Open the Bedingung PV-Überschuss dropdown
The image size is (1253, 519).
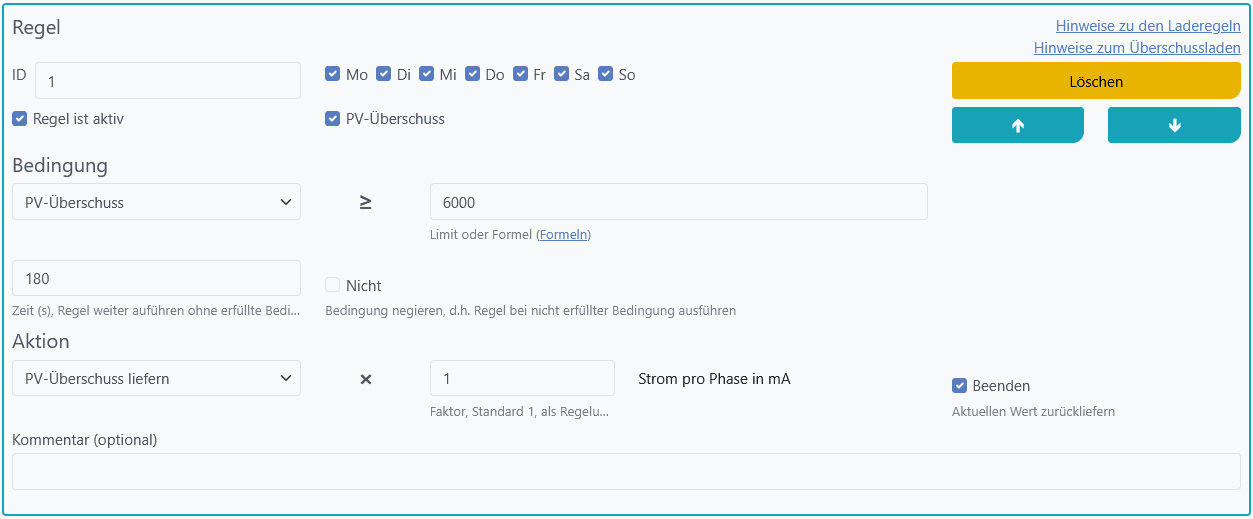pos(156,202)
